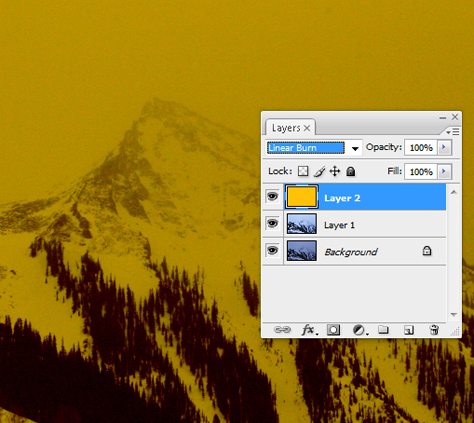This screenshot has width=474, height=423.
Task: Click the orange Layer 2 thumbnail
Action: click(x=302, y=197)
